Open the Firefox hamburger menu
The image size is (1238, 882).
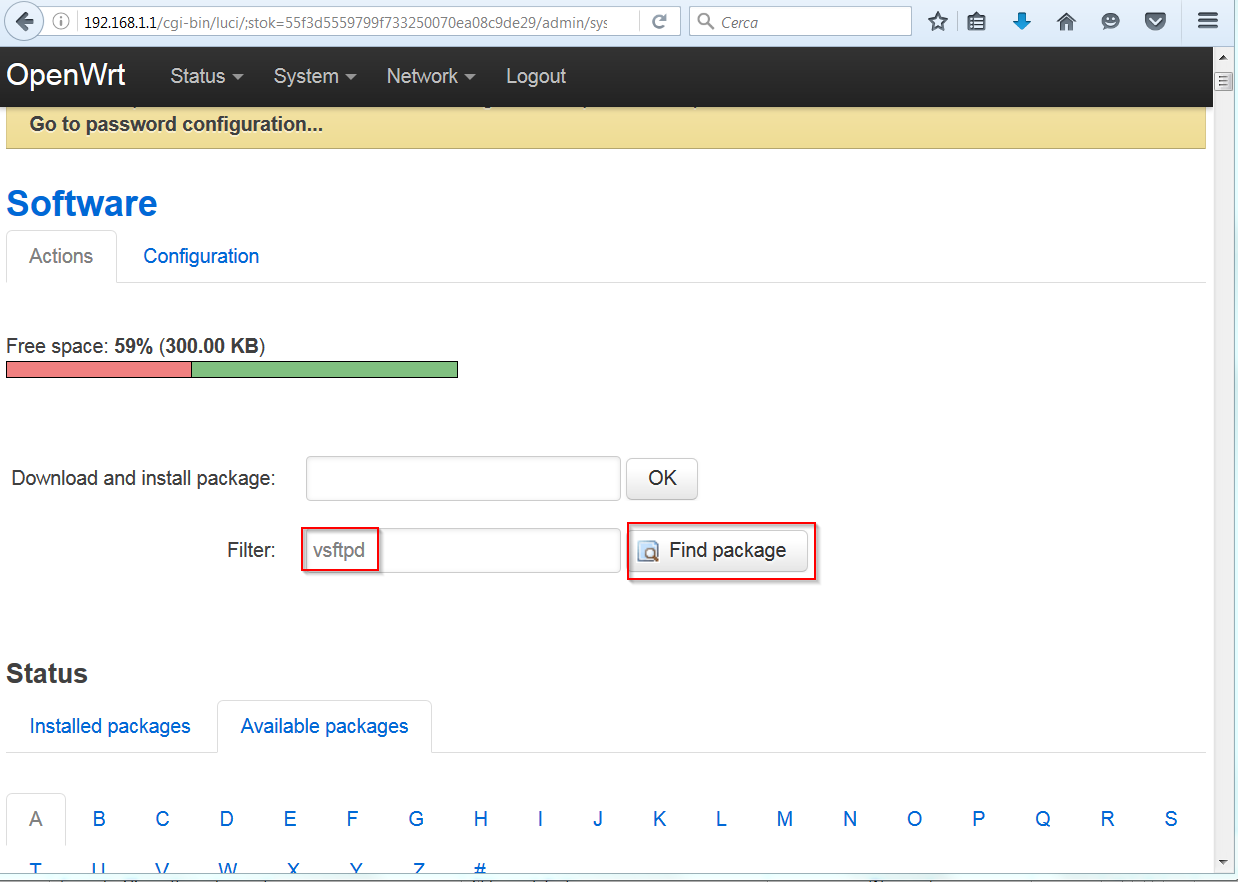[x=1207, y=21]
